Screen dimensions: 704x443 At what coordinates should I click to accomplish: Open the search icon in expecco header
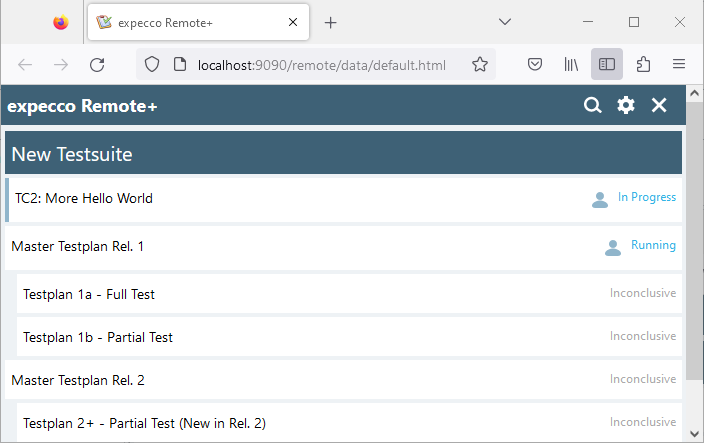pyautogui.click(x=593, y=105)
